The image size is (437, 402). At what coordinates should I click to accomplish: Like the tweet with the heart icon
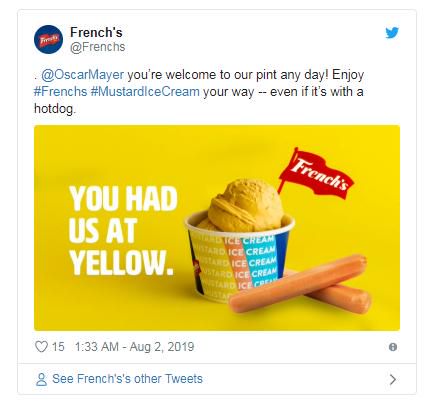[41, 347]
